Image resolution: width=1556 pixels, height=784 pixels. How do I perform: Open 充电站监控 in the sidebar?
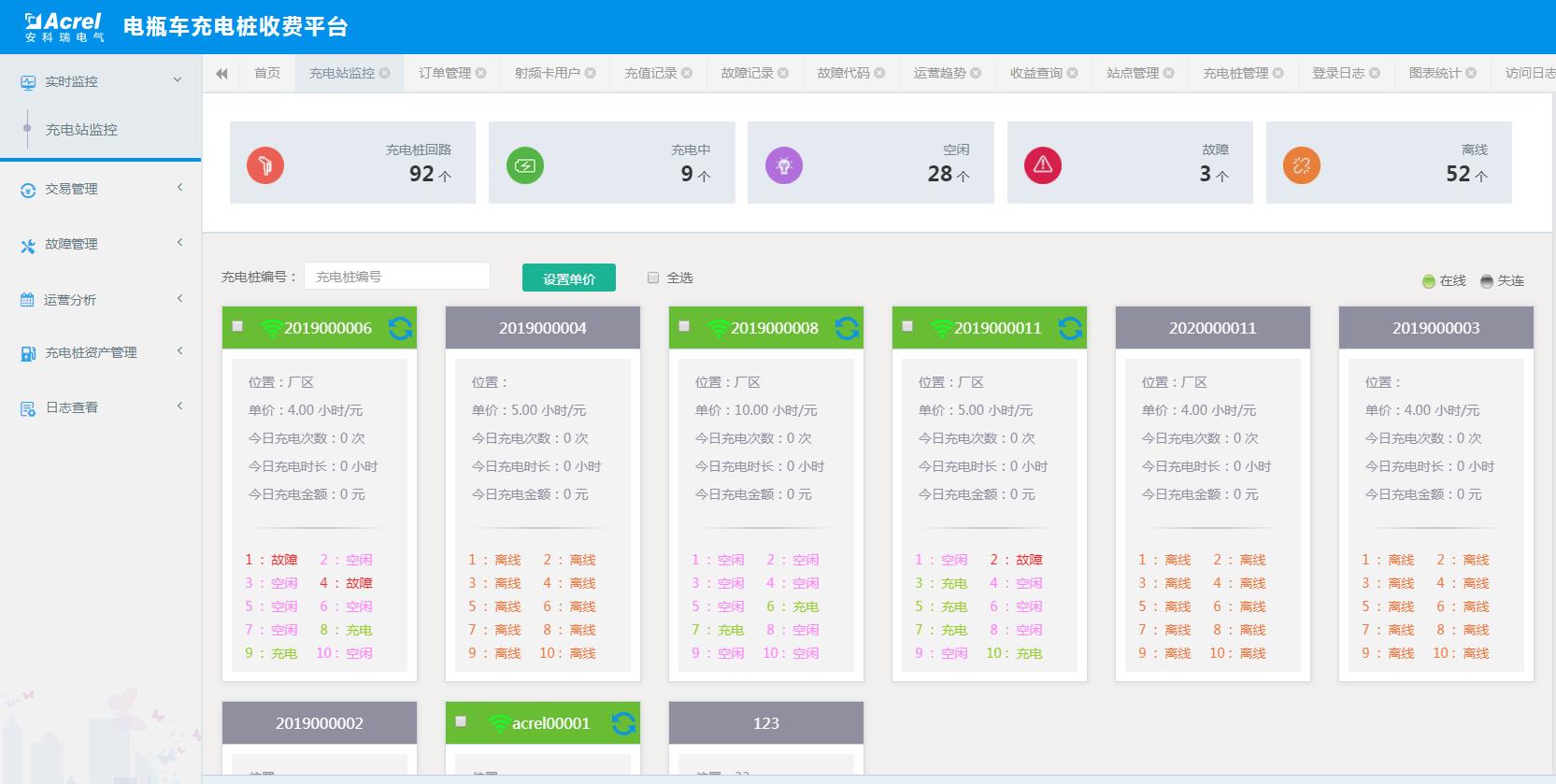[x=81, y=130]
